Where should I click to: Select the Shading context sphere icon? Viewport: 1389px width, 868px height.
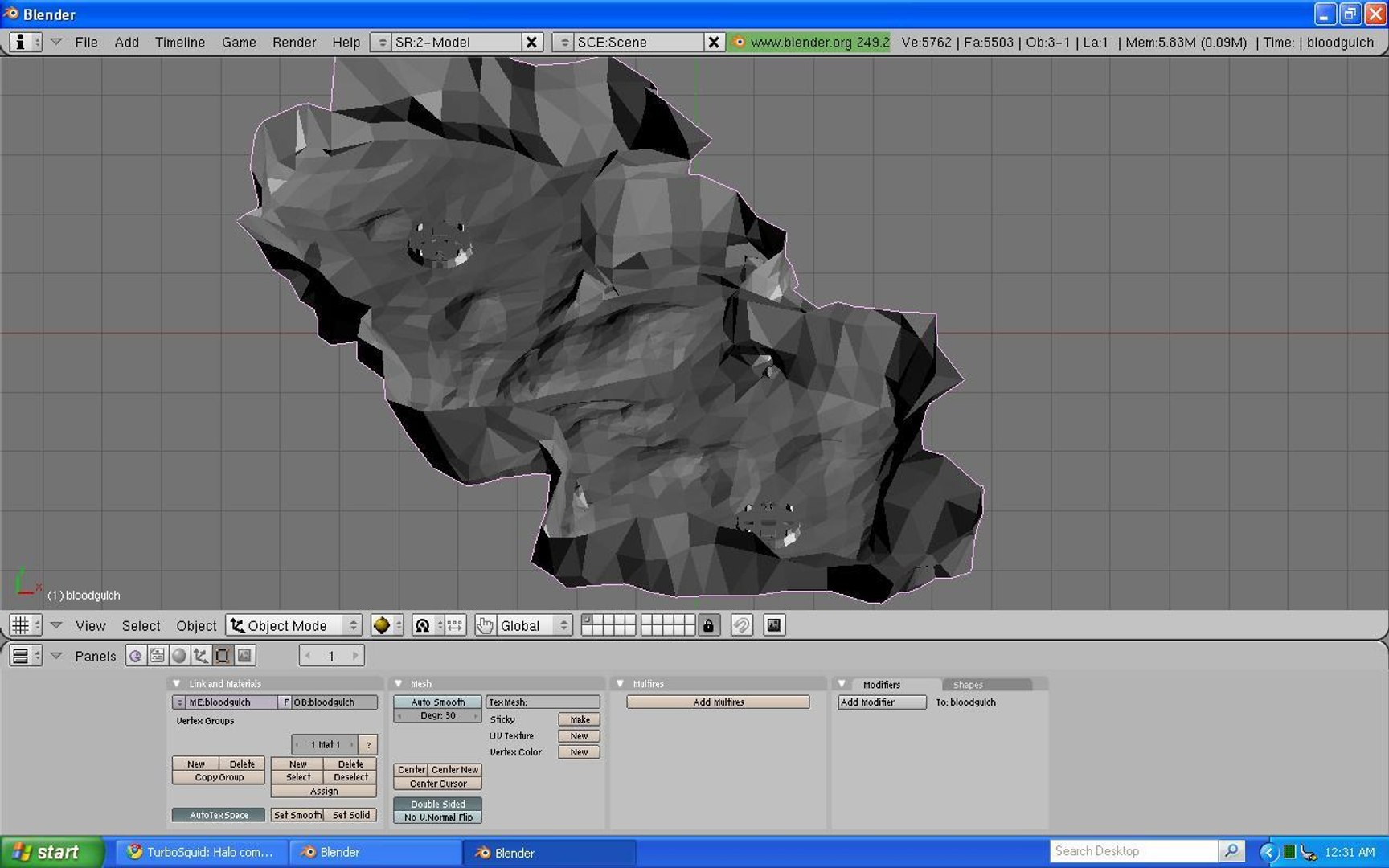(179, 656)
